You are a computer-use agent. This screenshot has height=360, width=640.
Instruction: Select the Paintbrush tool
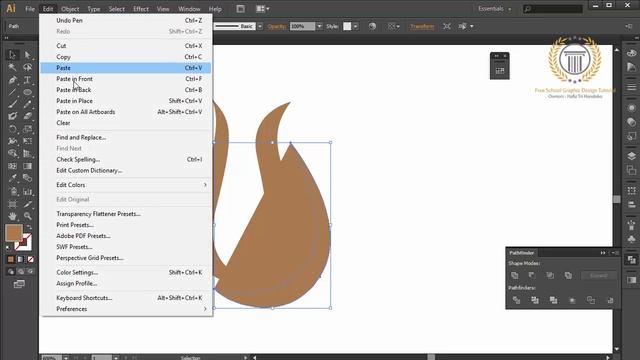(x=12, y=104)
